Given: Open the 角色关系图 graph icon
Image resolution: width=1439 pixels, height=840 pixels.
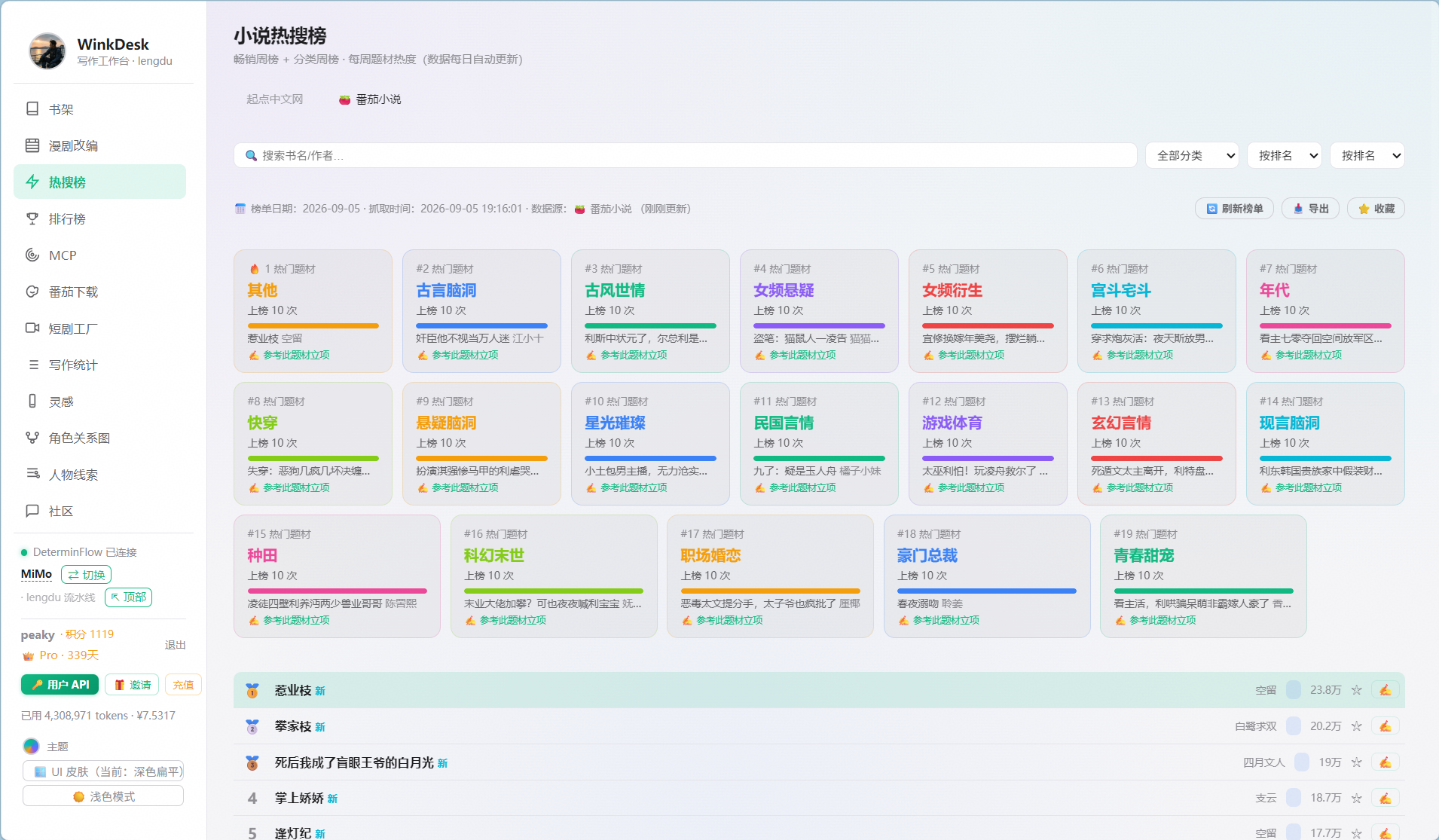Looking at the screenshot, I should coord(32,438).
